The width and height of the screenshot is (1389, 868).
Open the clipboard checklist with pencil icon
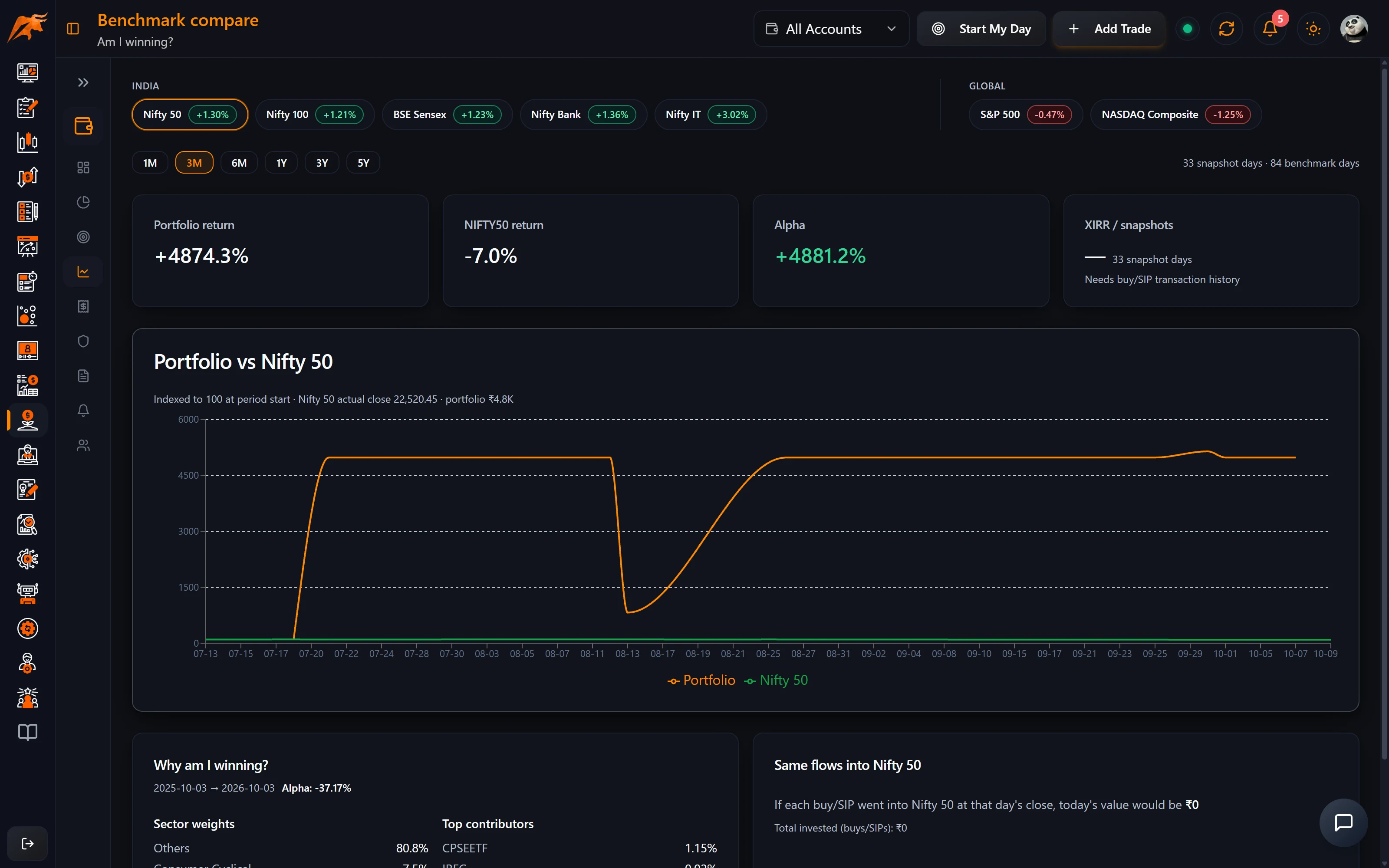click(27, 107)
